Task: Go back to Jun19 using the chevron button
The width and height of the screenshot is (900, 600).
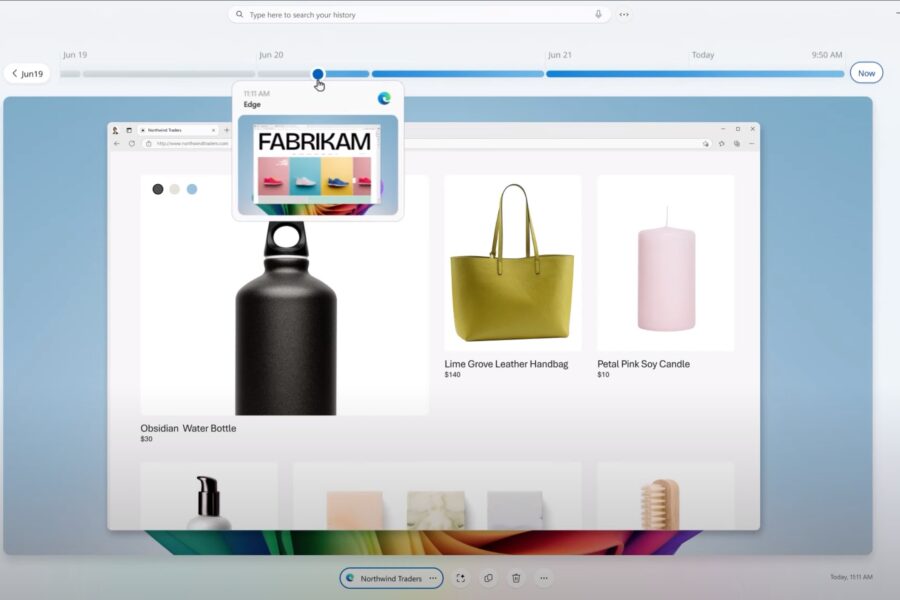Action: [28, 74]
